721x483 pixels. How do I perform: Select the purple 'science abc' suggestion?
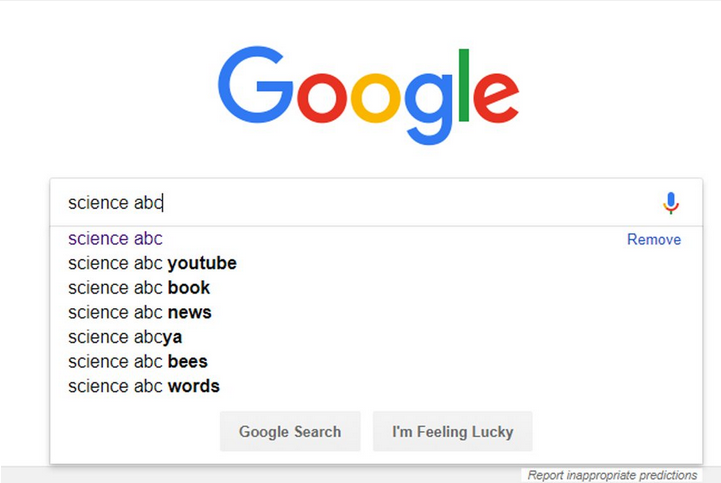click(x=115, y=239)
